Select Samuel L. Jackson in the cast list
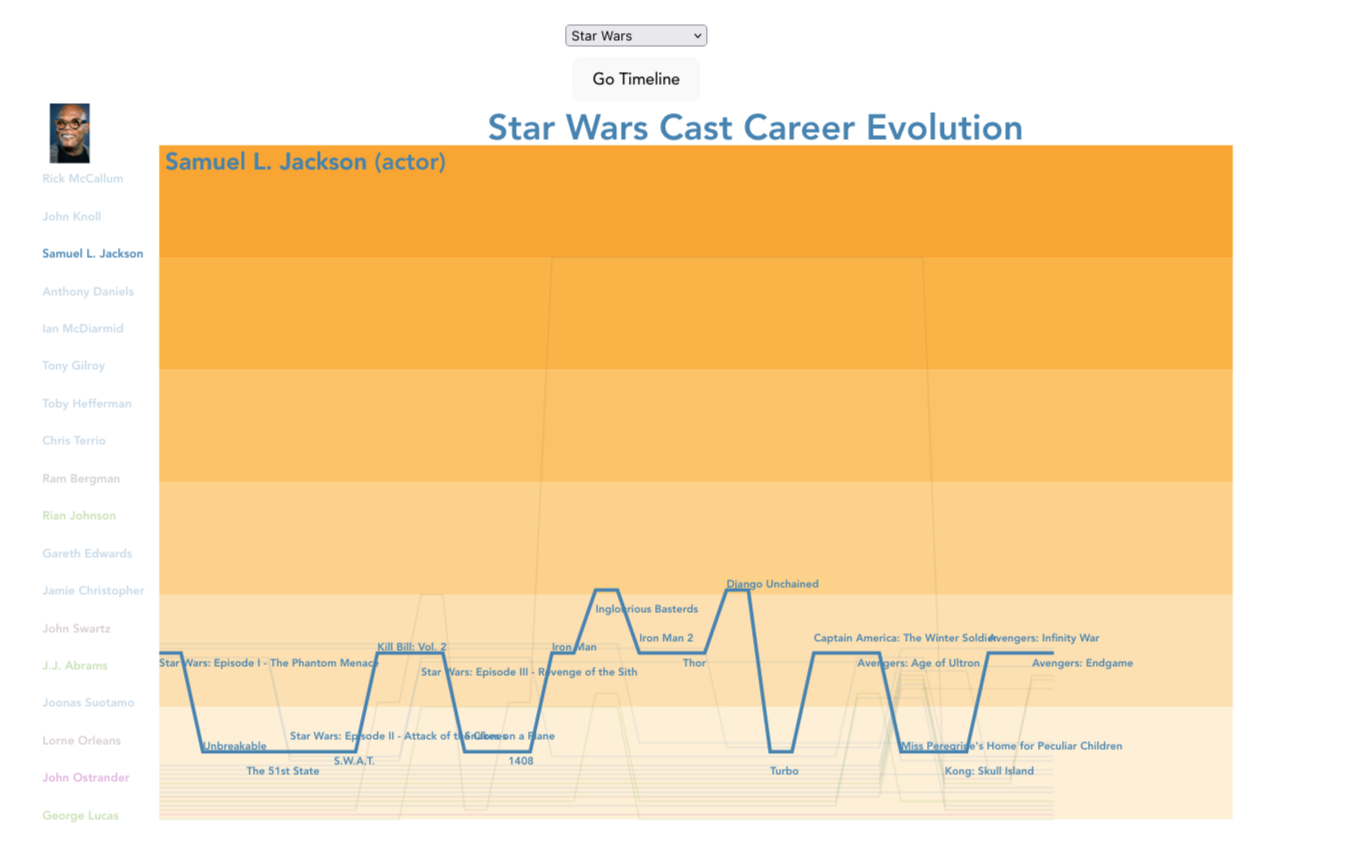 tap(93, 254)
